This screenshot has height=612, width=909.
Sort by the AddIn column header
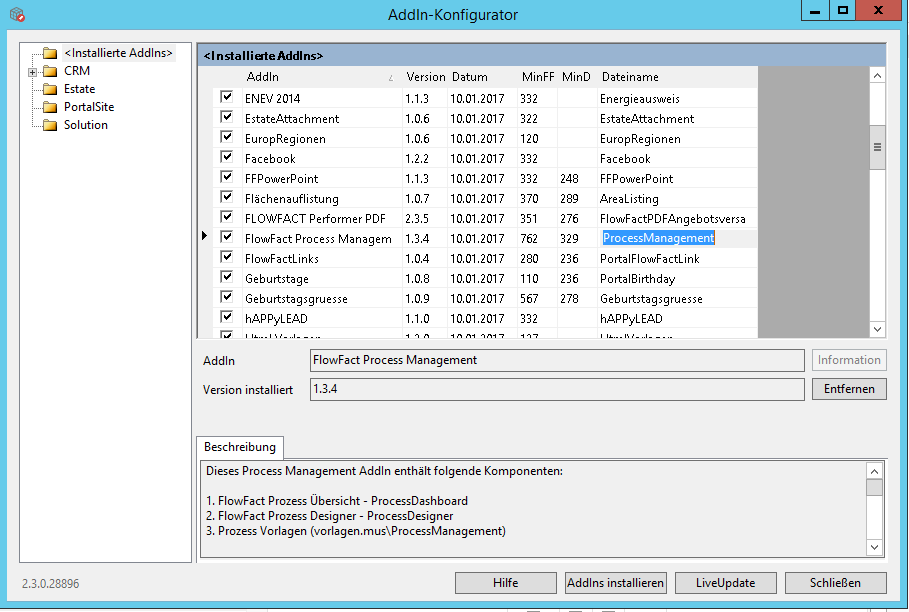click(x=322, y=76)
